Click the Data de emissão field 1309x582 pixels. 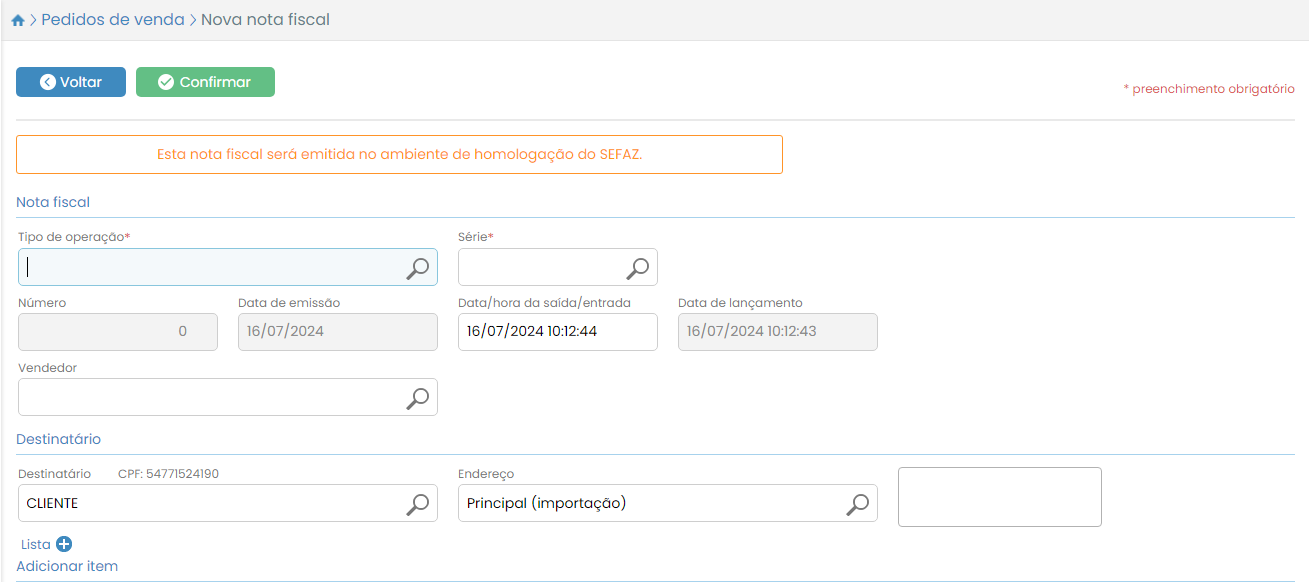(x=337, y=332)
